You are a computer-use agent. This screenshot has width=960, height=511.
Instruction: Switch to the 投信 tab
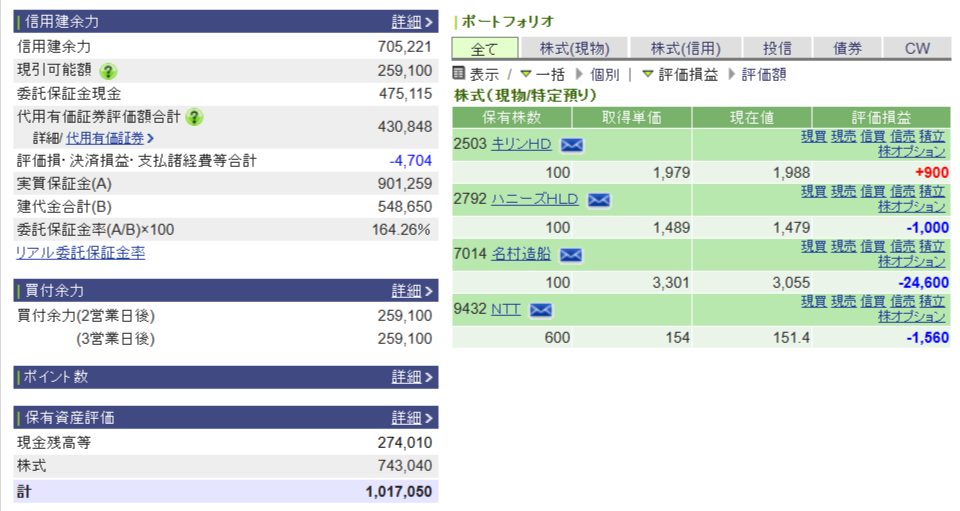778,48
